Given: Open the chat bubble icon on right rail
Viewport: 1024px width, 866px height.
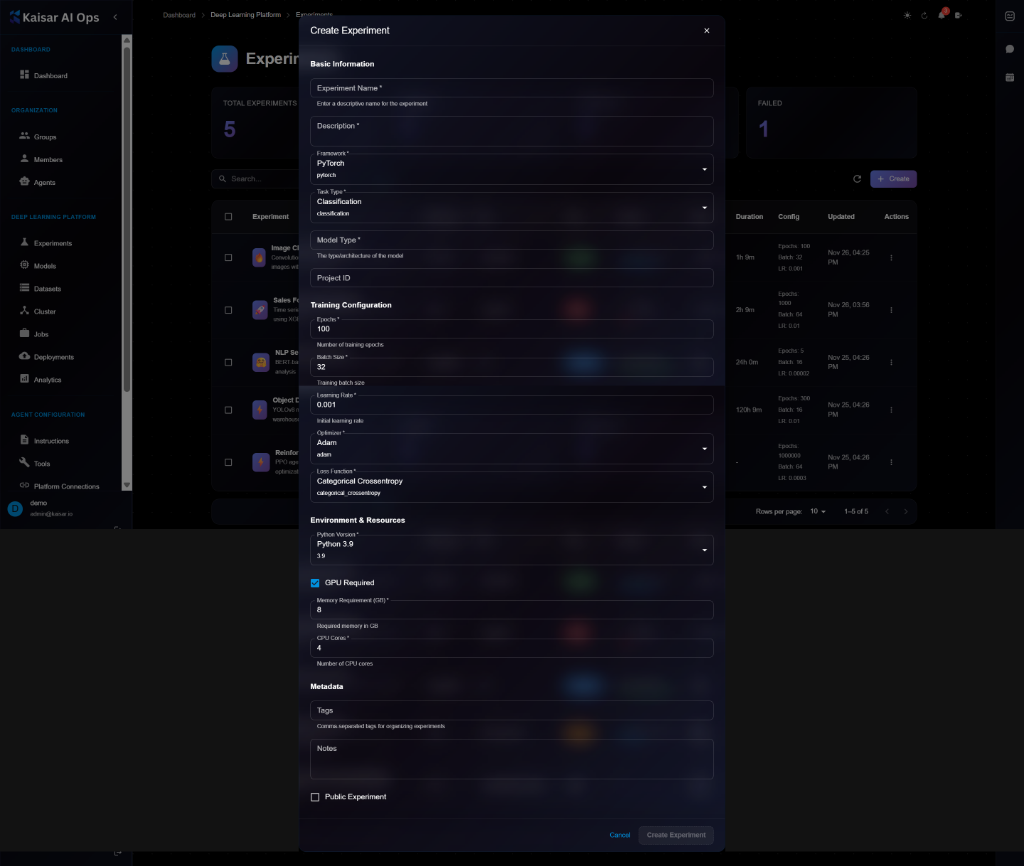Looking at the screenshot, I should 1009,49.
